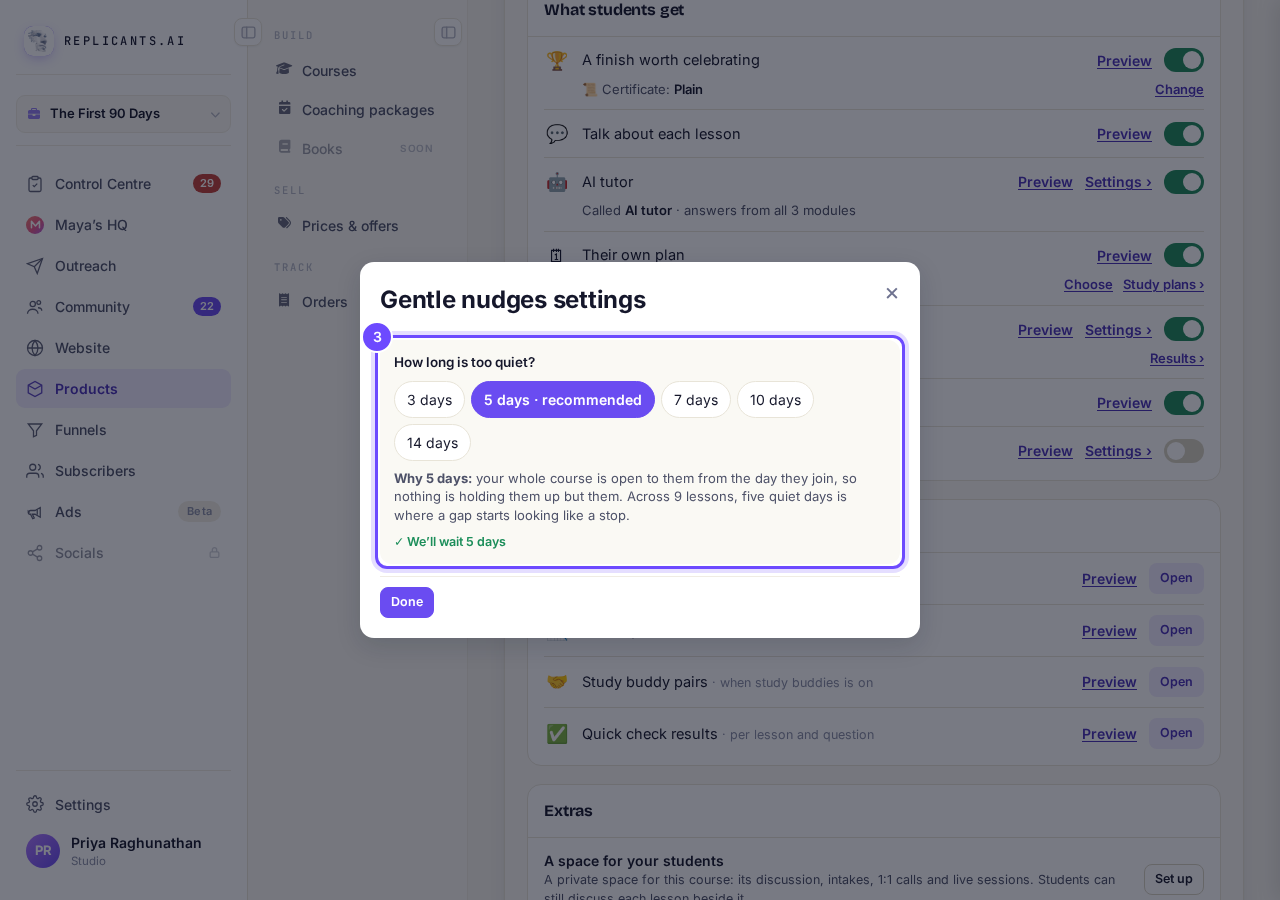
Task: Open Quick check results
Action: click(x=1176, y=733)
